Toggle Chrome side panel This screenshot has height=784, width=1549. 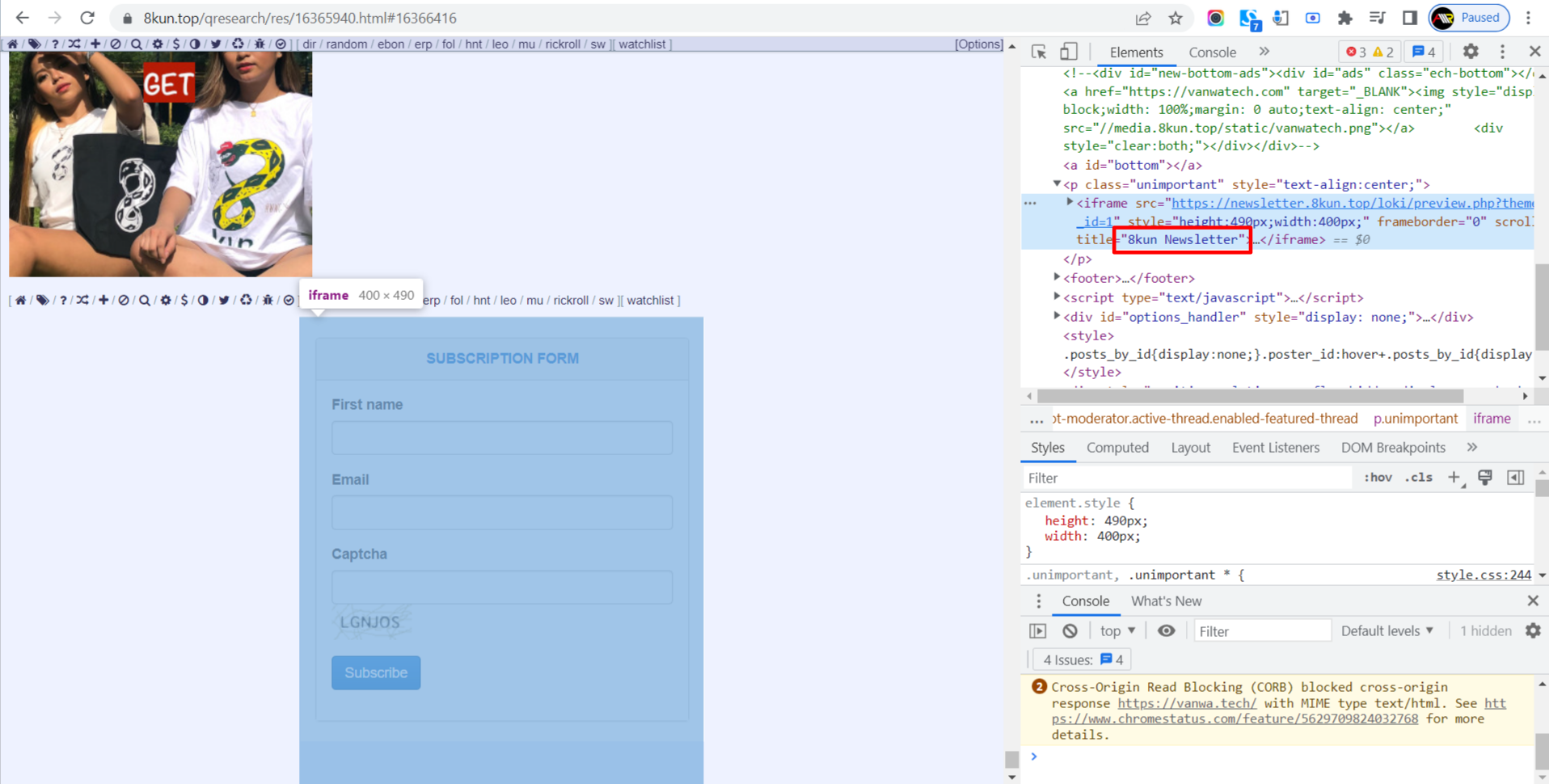pyautogui.click(x=1410, y=18)
